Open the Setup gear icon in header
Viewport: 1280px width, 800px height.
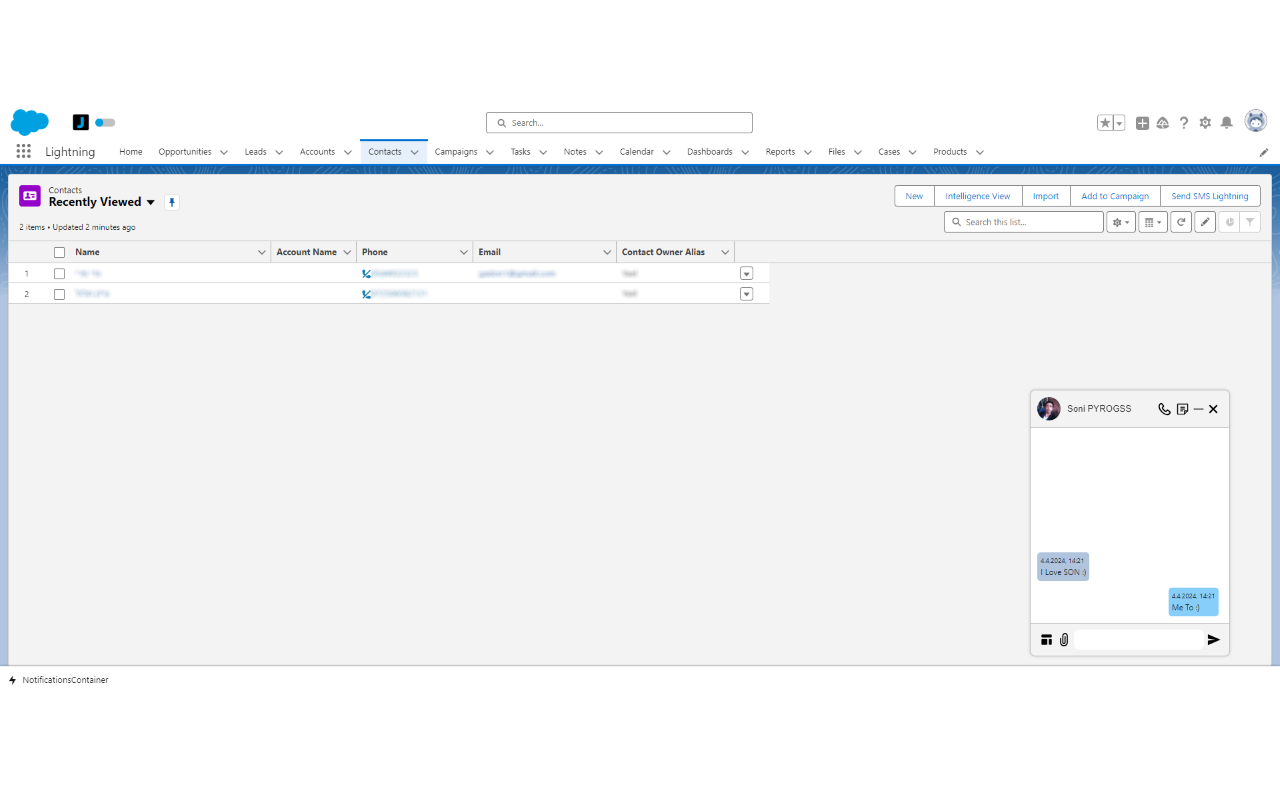pyautogui.click(x=1205, y=123)
